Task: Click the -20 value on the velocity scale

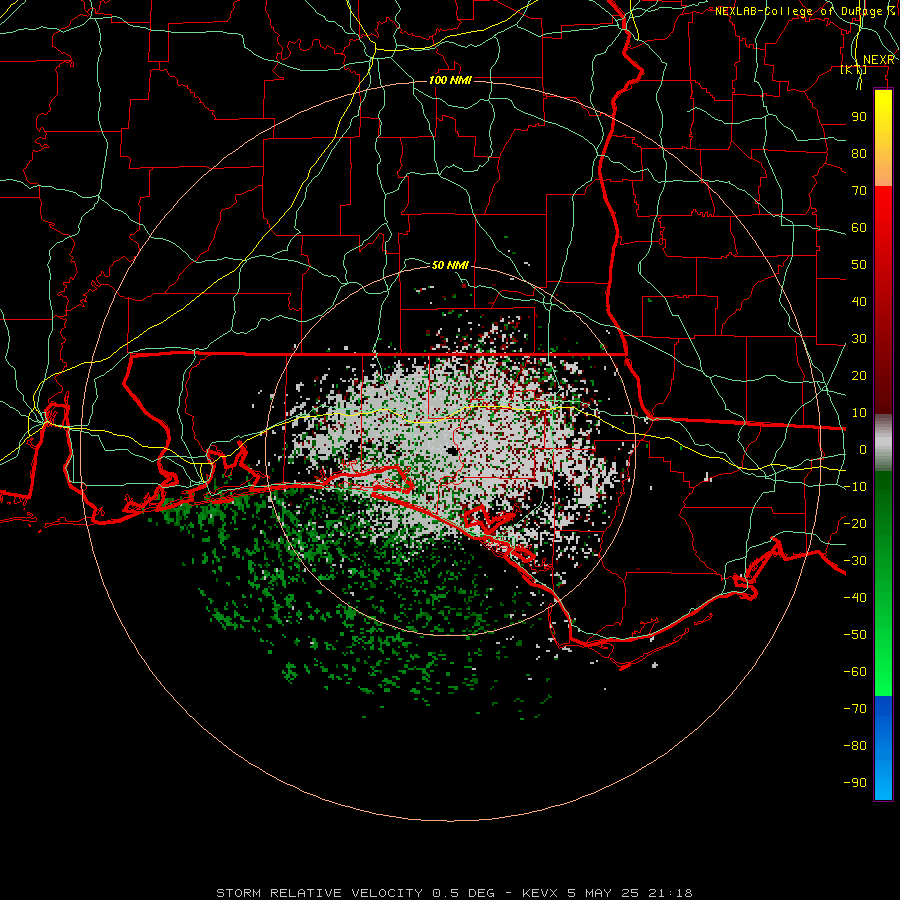Action: point(855,523)
